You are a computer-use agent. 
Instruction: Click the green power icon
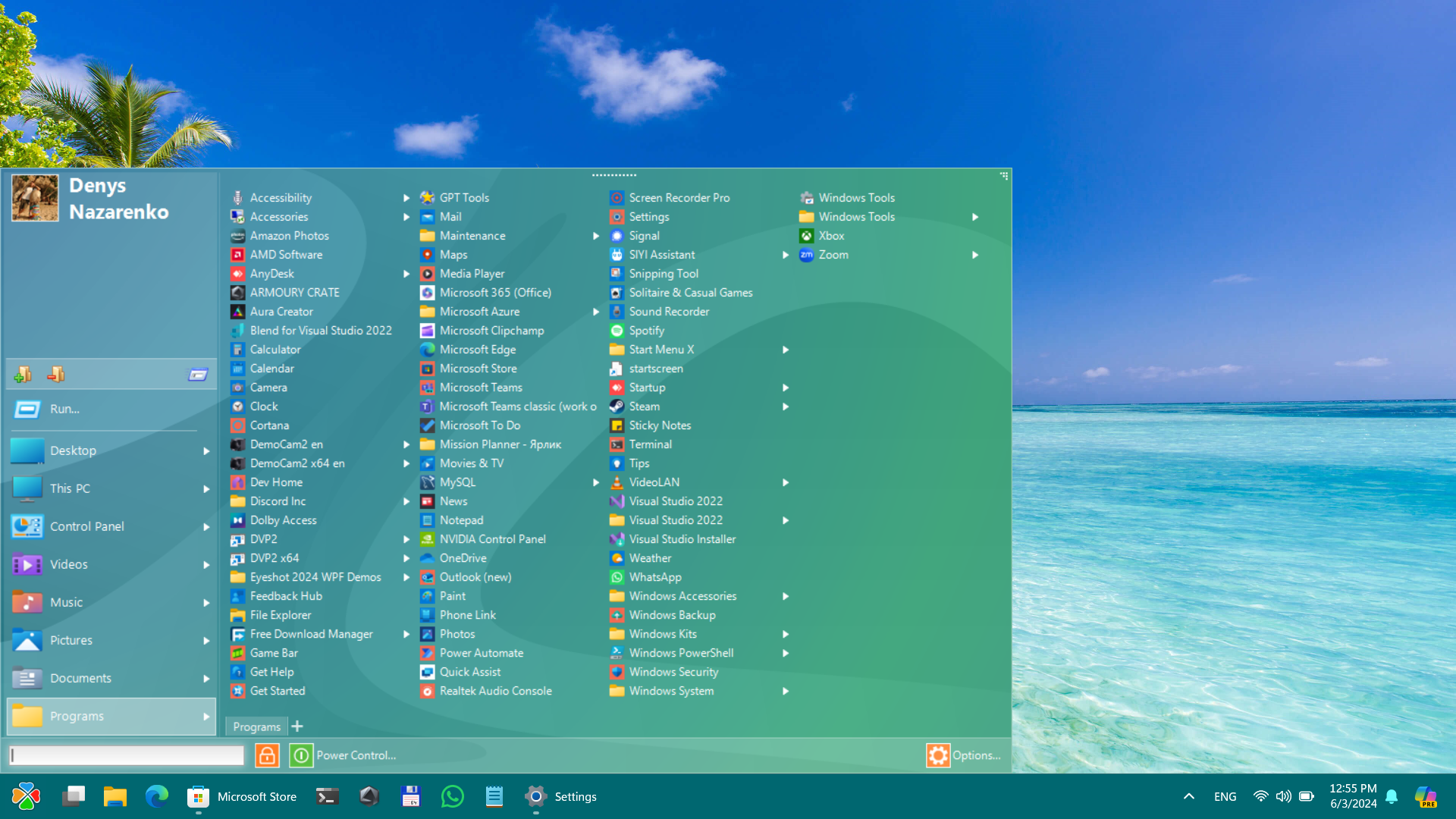coord(301,755)
